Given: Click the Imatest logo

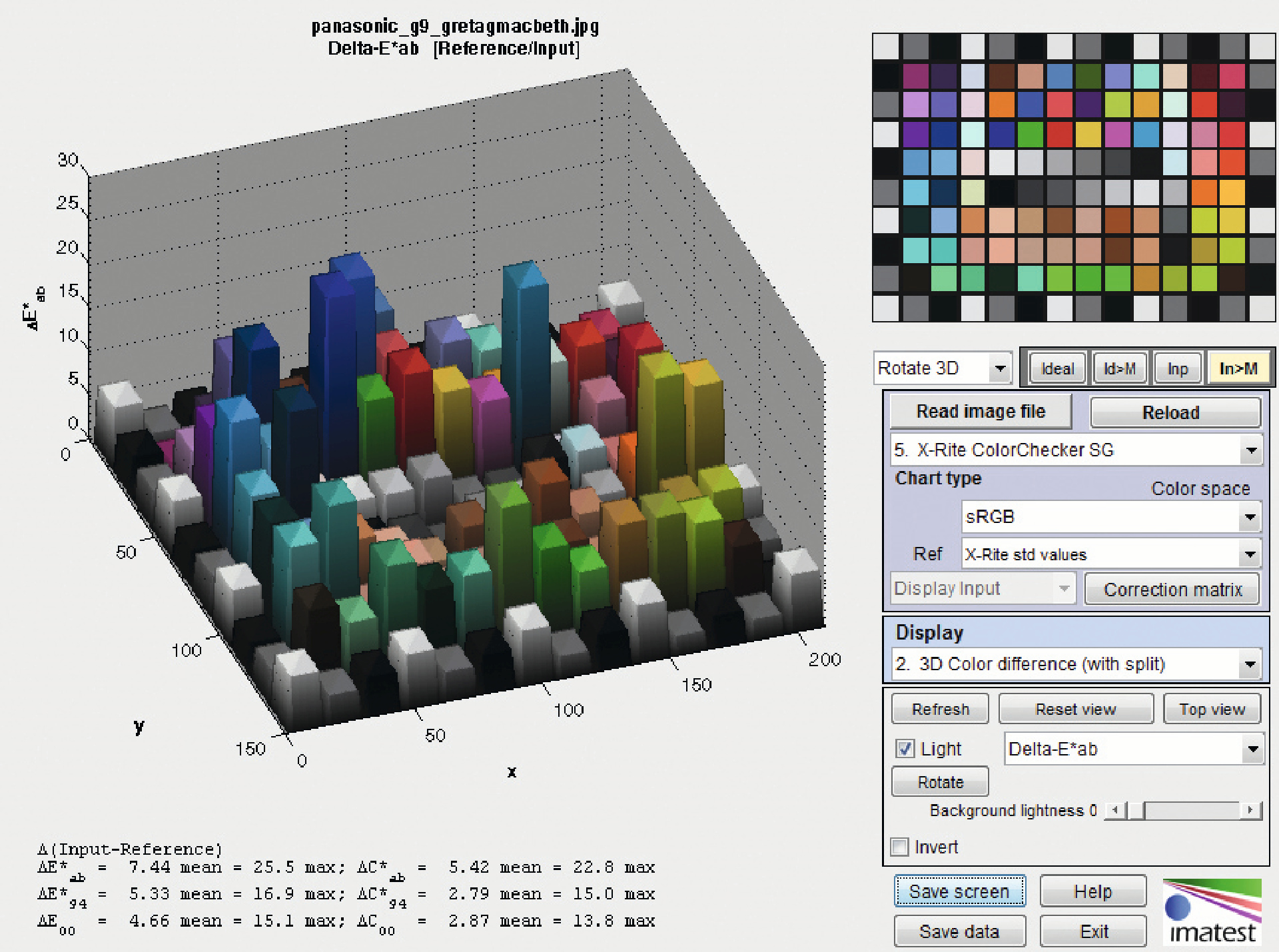Looking at the screenshot, I should pos(1212,912).
